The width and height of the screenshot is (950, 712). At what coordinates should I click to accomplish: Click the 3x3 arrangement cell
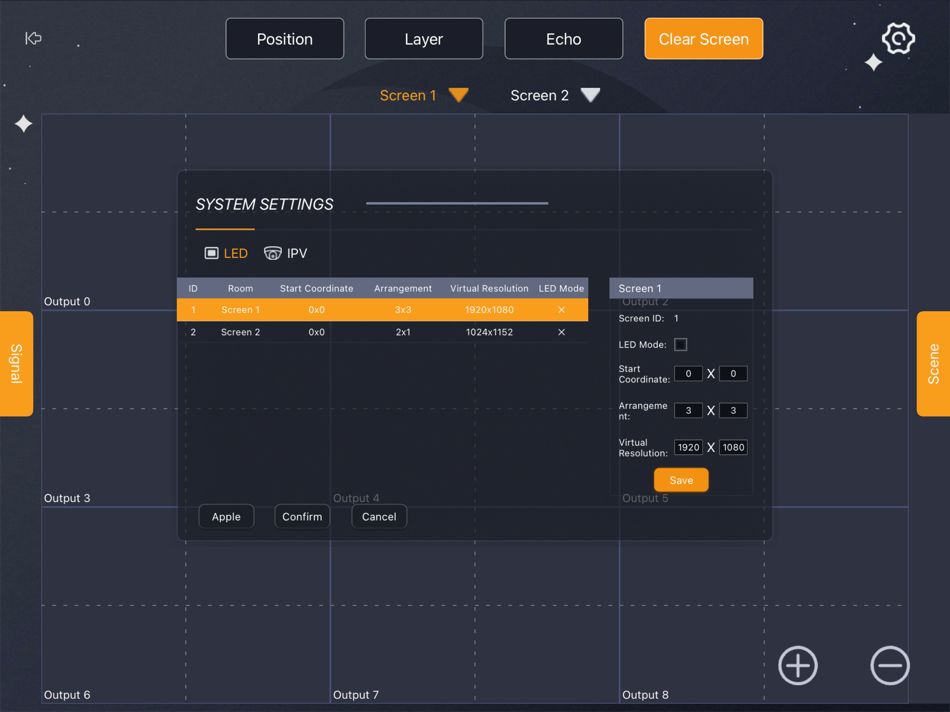[x=403, y=310]
